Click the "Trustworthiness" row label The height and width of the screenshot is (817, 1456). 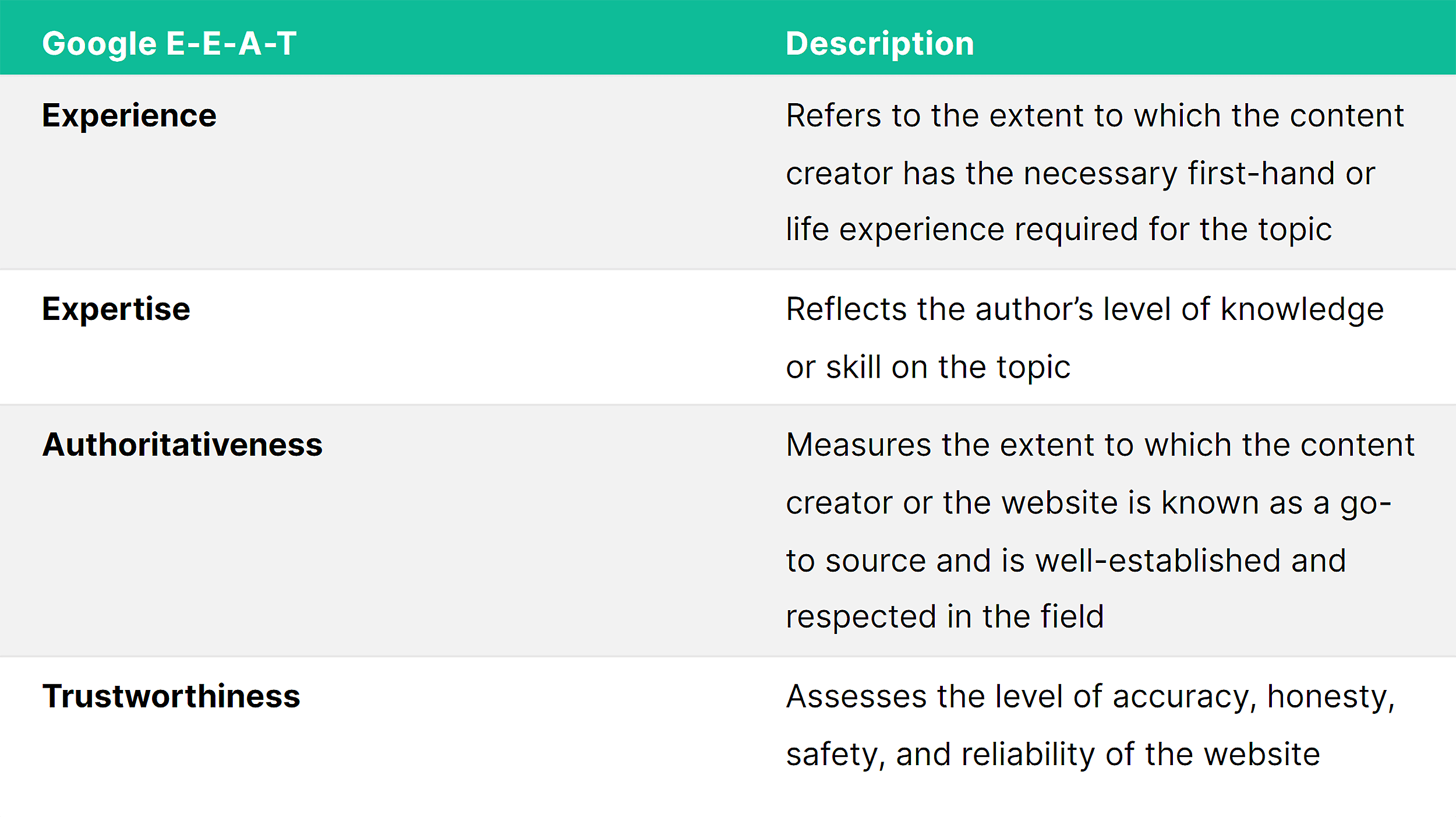click(171, 696)
